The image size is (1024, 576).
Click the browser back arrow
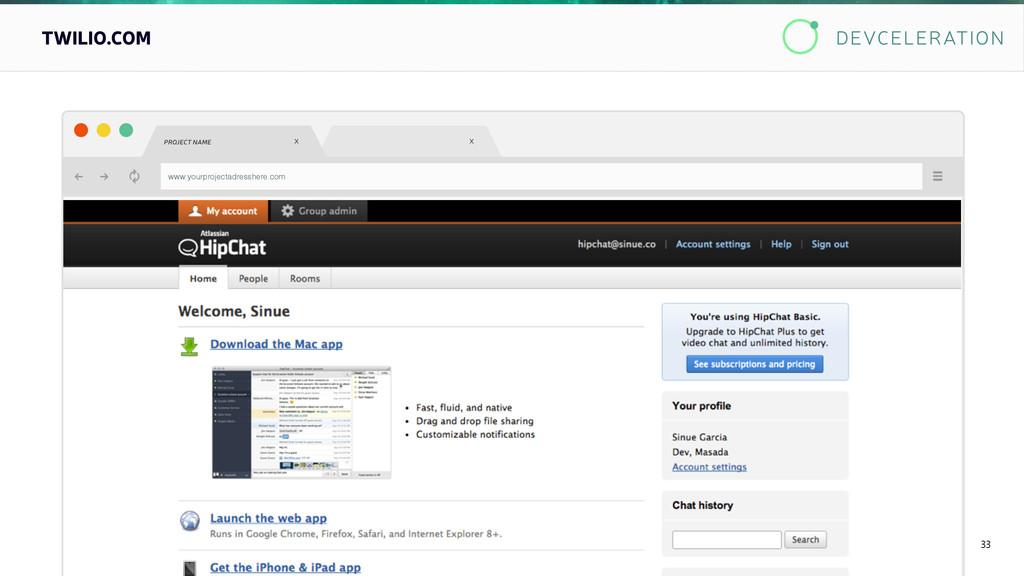pyautogui.click(x=78, y=176)
